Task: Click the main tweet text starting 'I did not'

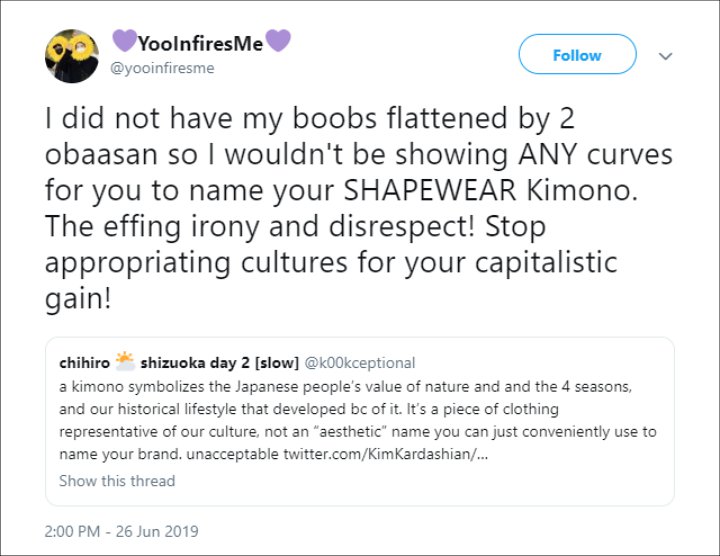Action: coord(358,208)
